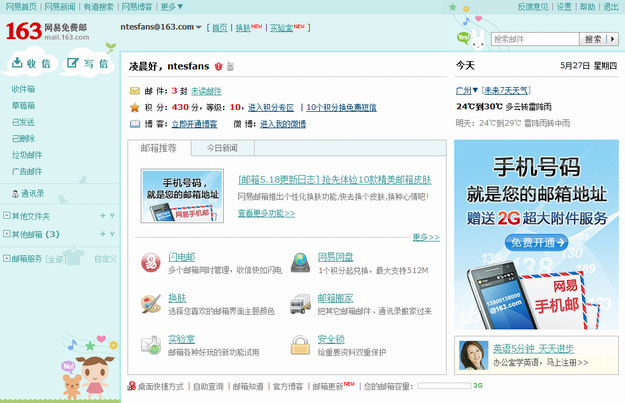Viewport: 625px width, 403px height.
Task: Click the mail envelope icon
Action: pyautogui.click(x=135, y=91)
